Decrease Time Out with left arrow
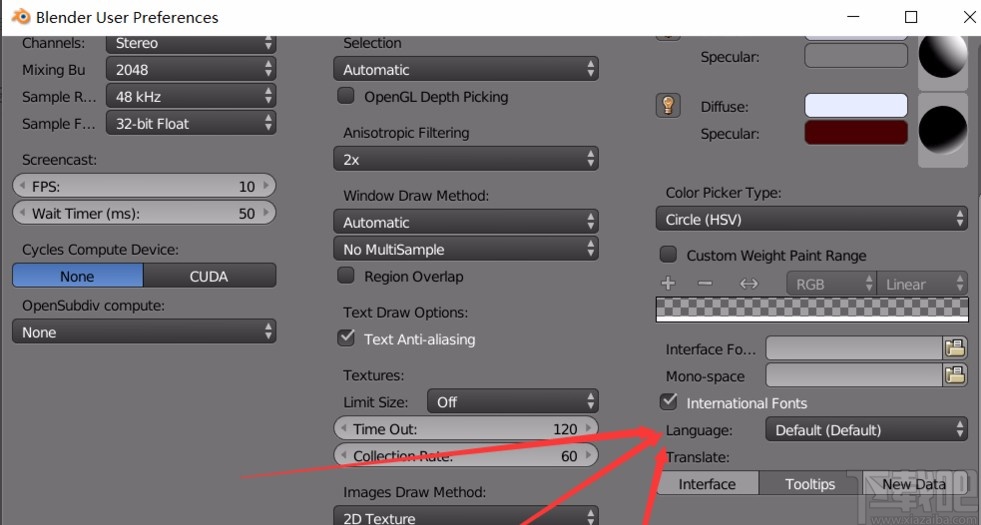The image size is (981, 525). pos(343,429)
